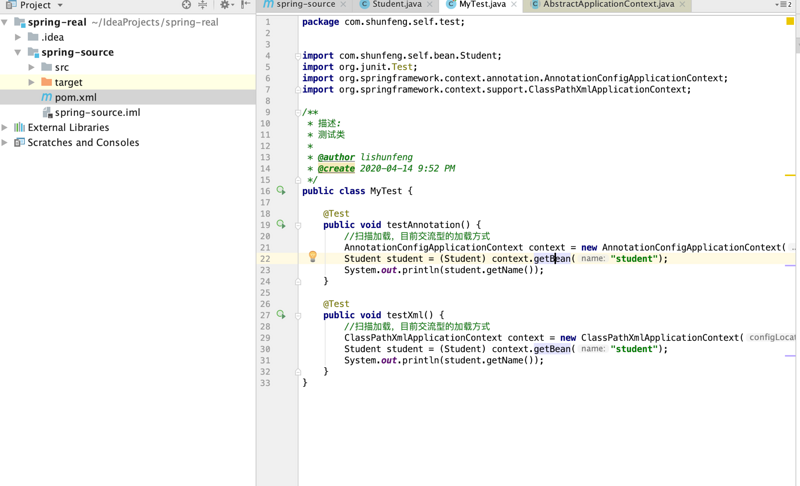Open the Project view dropdown
Image resolution: width=800 pixels, height=486 pixels.
(60, 5)
